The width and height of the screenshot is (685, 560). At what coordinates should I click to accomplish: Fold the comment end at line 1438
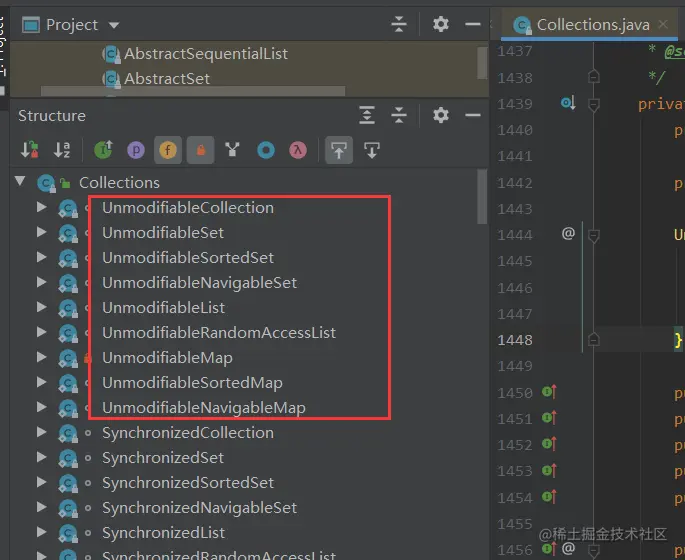[593, 76]
